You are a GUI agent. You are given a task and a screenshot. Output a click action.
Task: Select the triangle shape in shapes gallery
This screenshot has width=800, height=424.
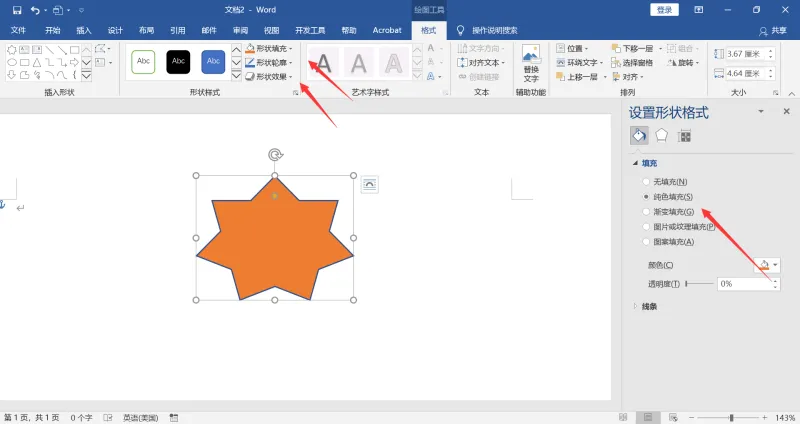point(37,63)
